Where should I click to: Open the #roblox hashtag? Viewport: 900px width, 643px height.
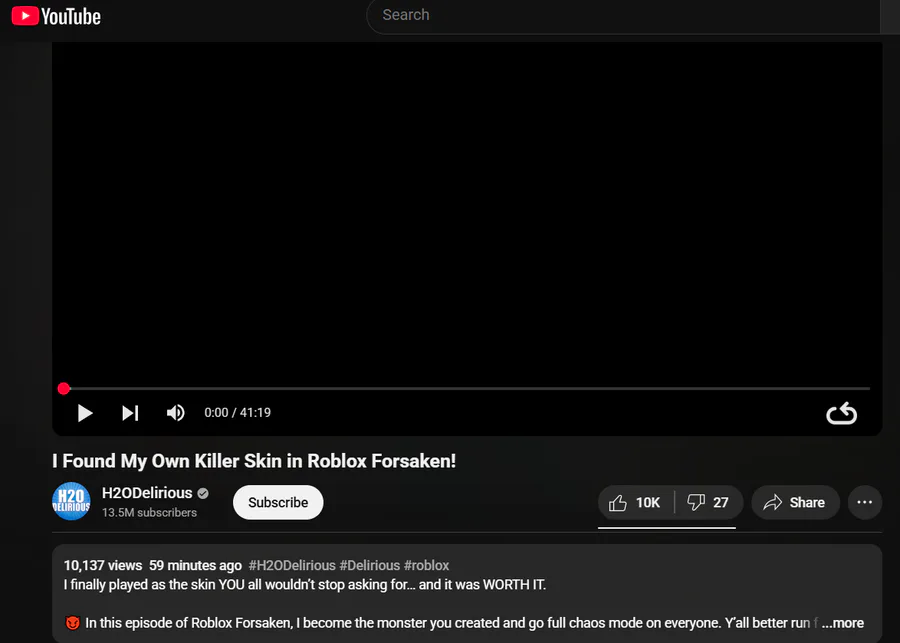(426, 565)
